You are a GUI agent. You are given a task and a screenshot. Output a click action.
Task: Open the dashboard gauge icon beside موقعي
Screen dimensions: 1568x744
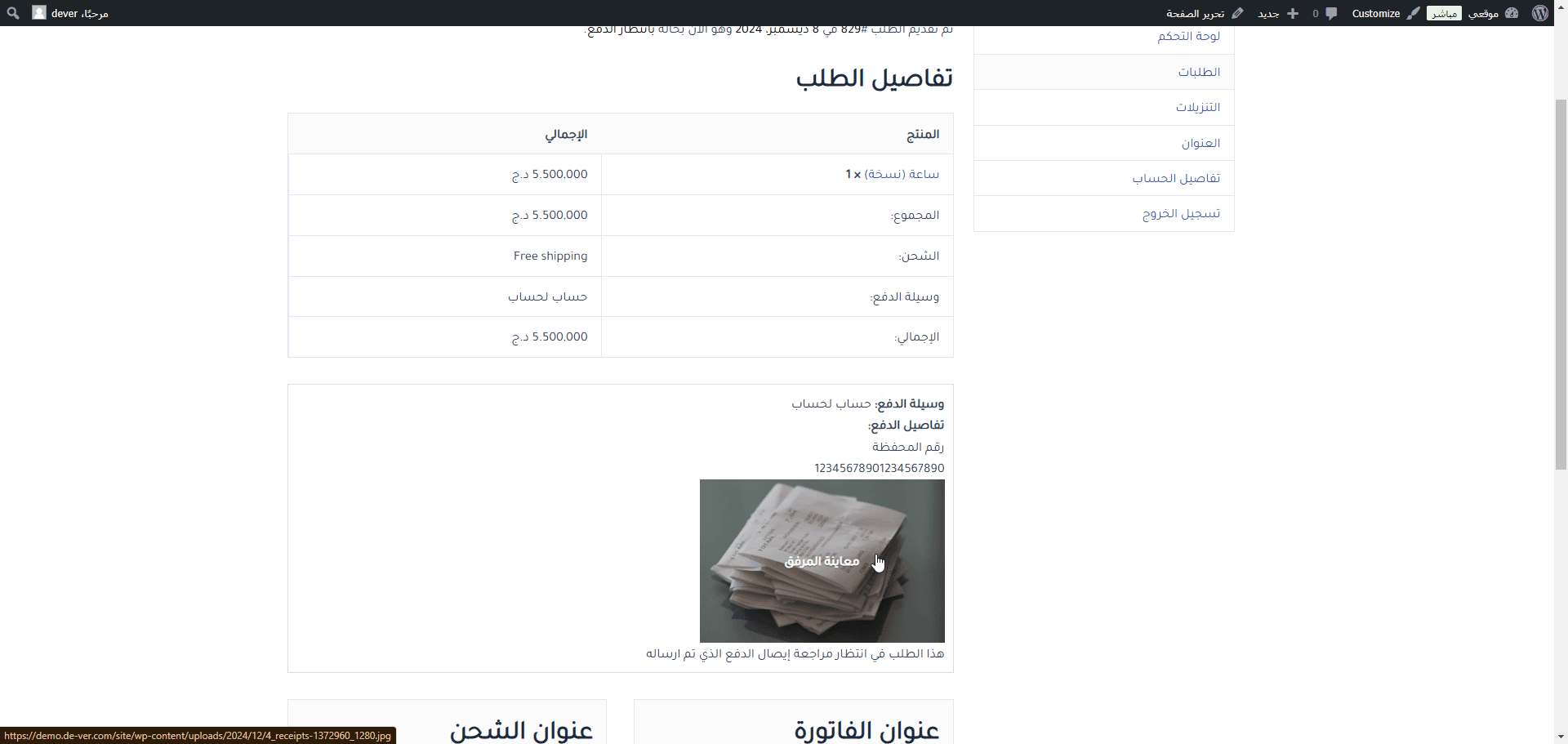1512,13
